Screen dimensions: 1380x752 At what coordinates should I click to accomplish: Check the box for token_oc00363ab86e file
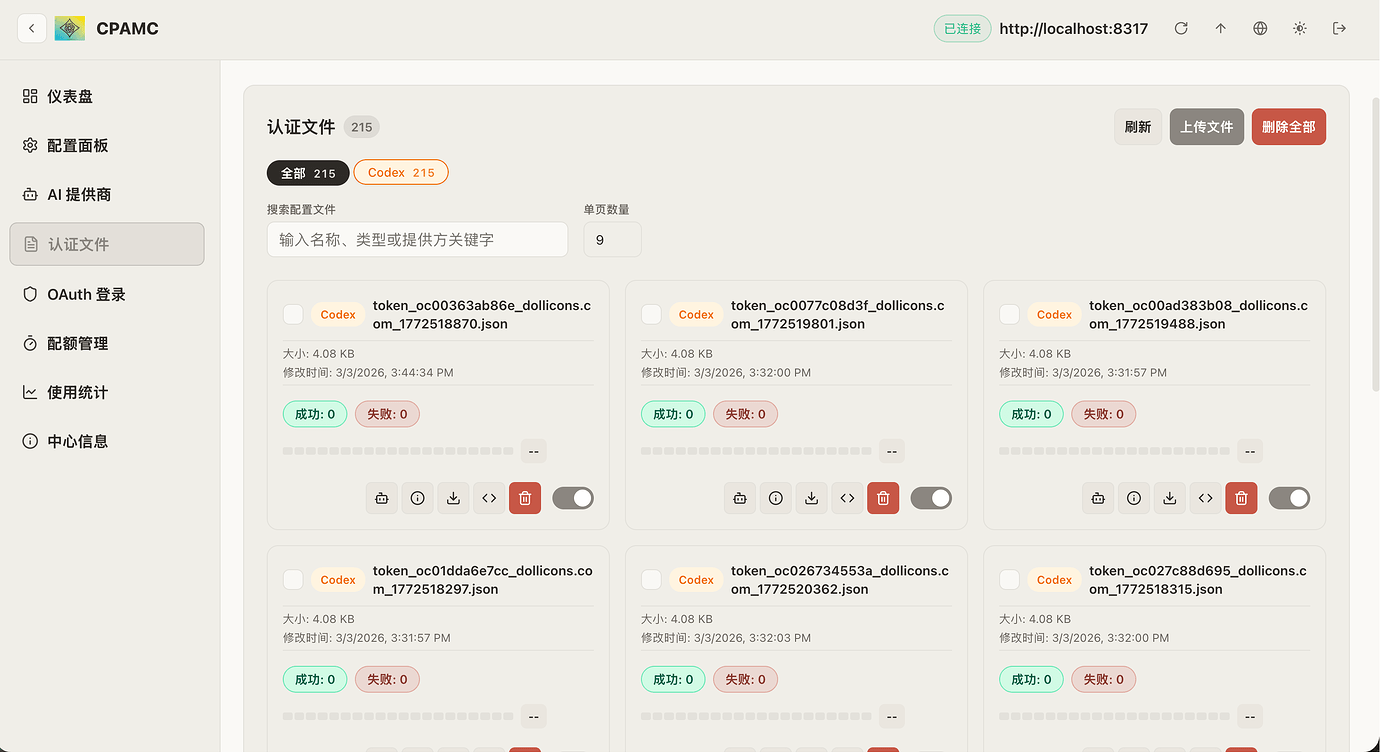click(x=293, y=314)
